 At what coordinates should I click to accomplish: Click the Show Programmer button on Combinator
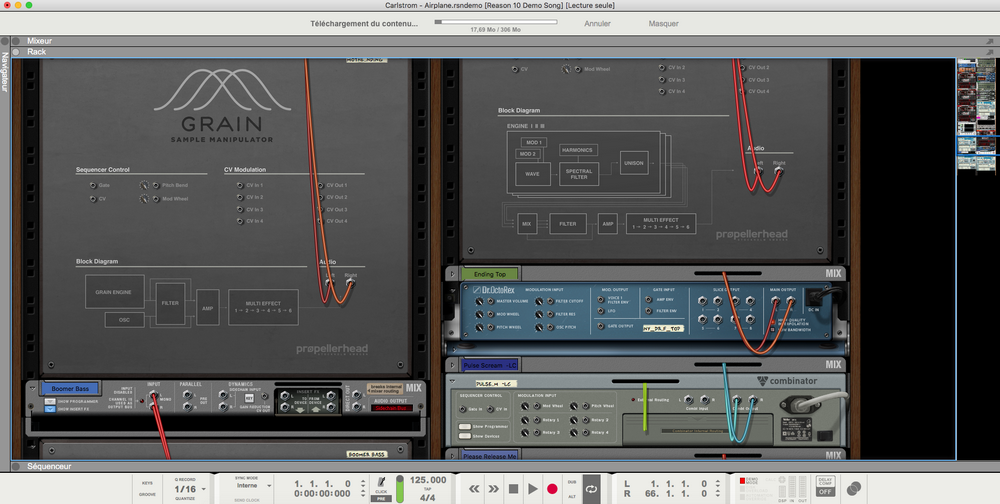click(x=467, y=425)
